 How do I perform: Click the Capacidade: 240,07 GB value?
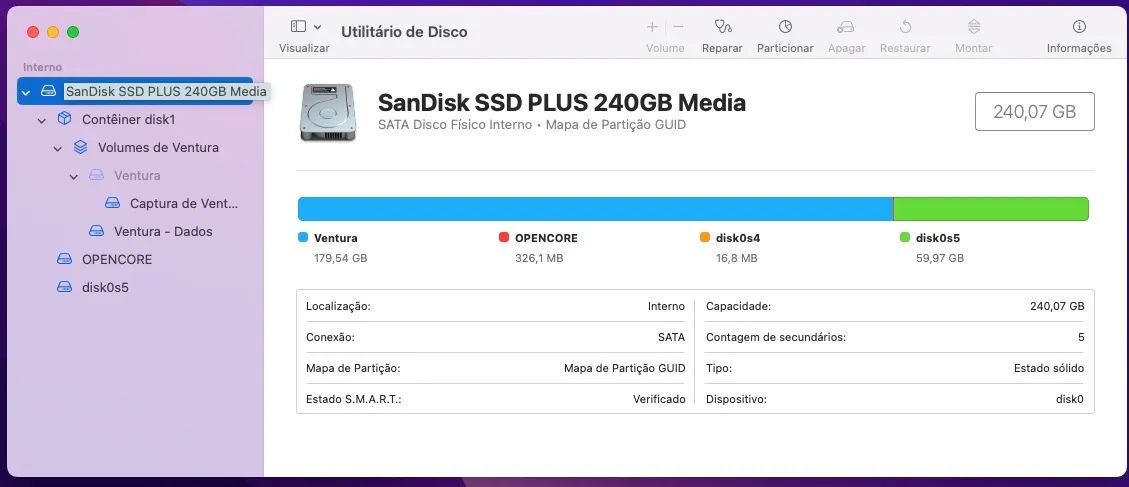1057,306
